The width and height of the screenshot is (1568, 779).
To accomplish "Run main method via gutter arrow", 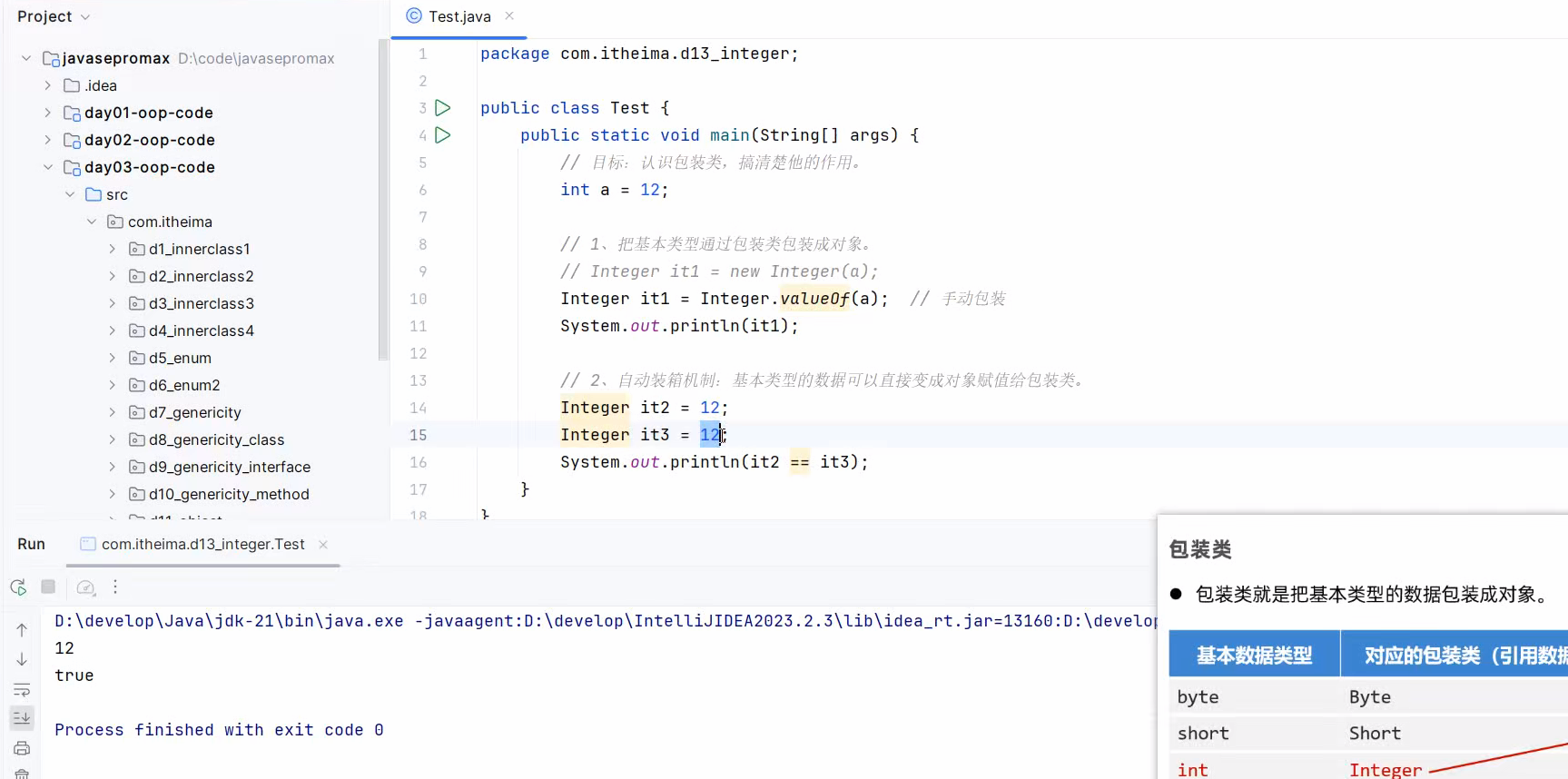I will 442,135.
